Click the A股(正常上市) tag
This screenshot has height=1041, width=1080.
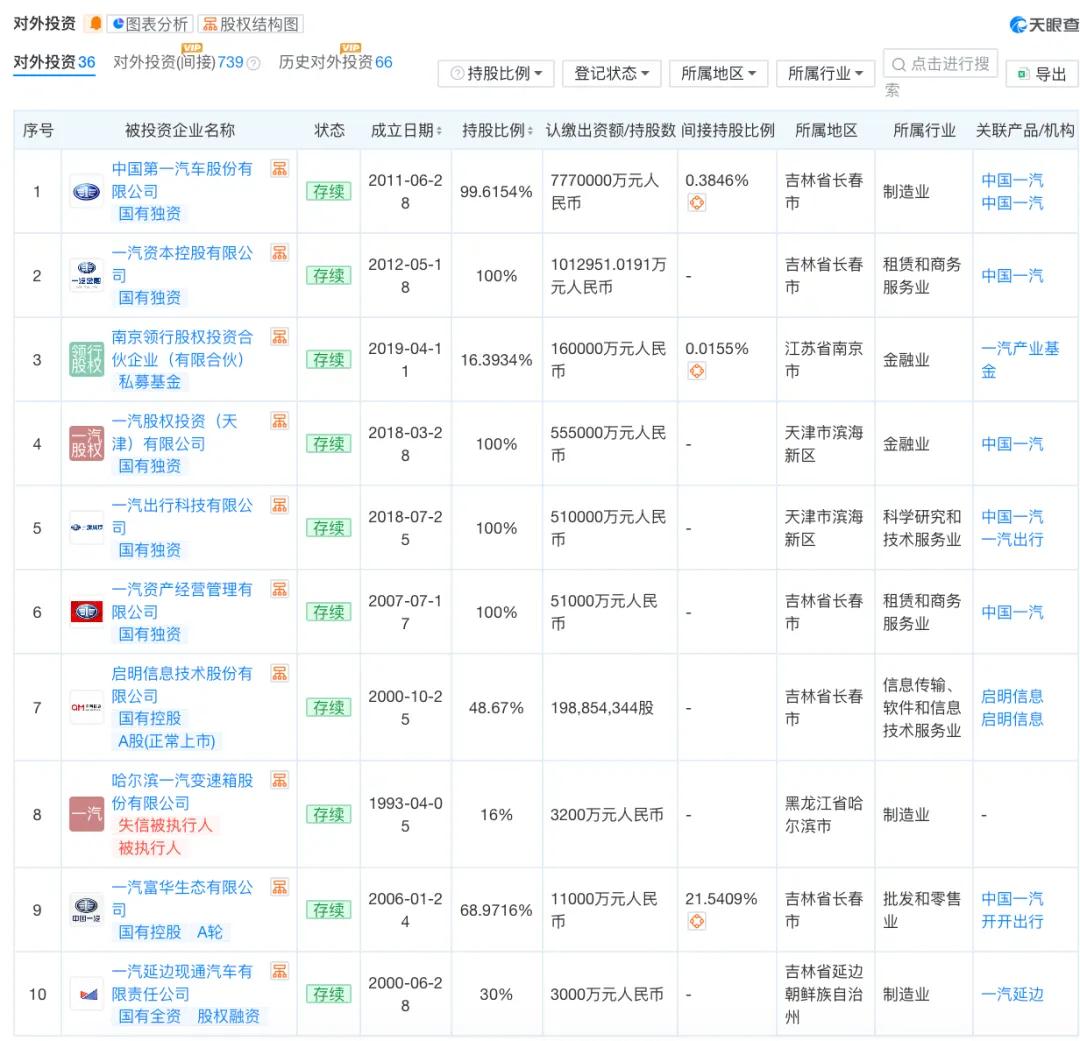tap(167, 741)
